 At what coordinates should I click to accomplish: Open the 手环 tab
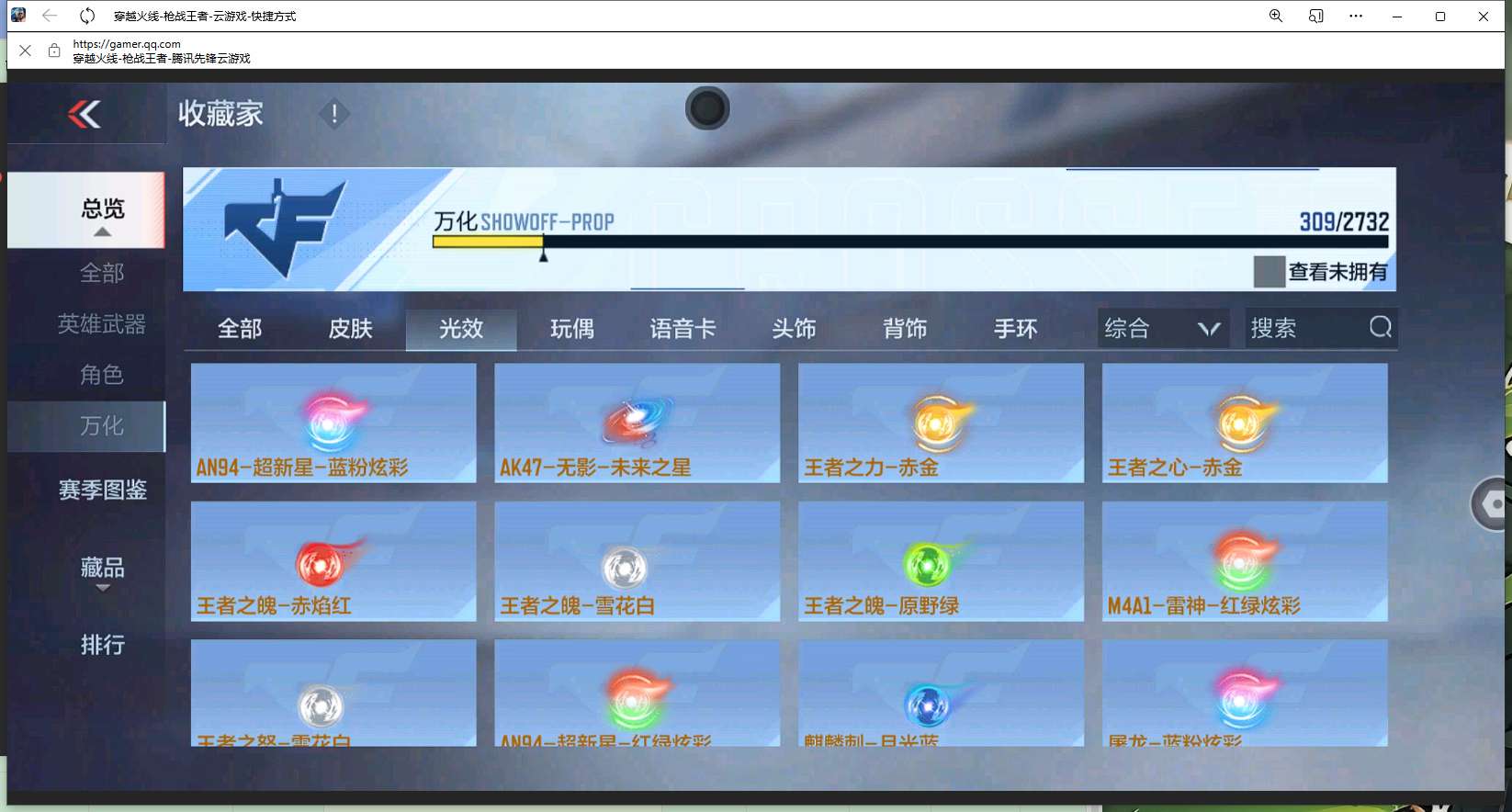1015,328
